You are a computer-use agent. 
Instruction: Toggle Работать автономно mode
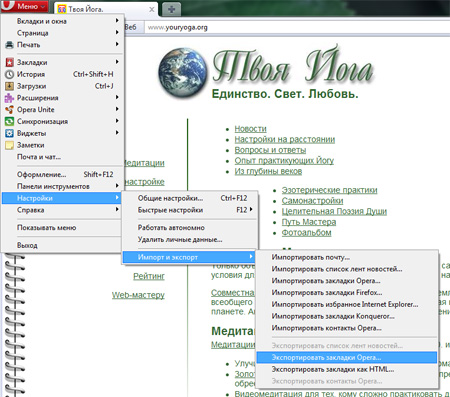[x=189, y=228]
